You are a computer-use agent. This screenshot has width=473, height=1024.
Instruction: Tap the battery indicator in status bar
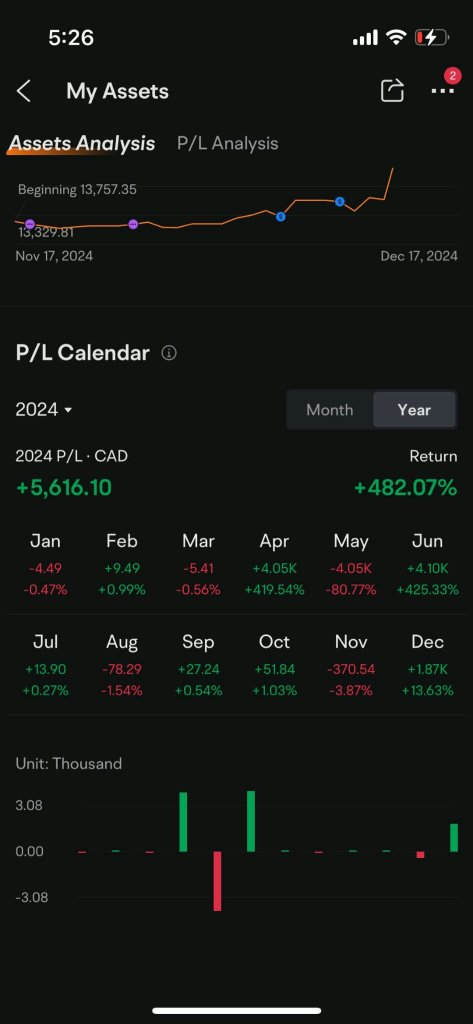432,38
